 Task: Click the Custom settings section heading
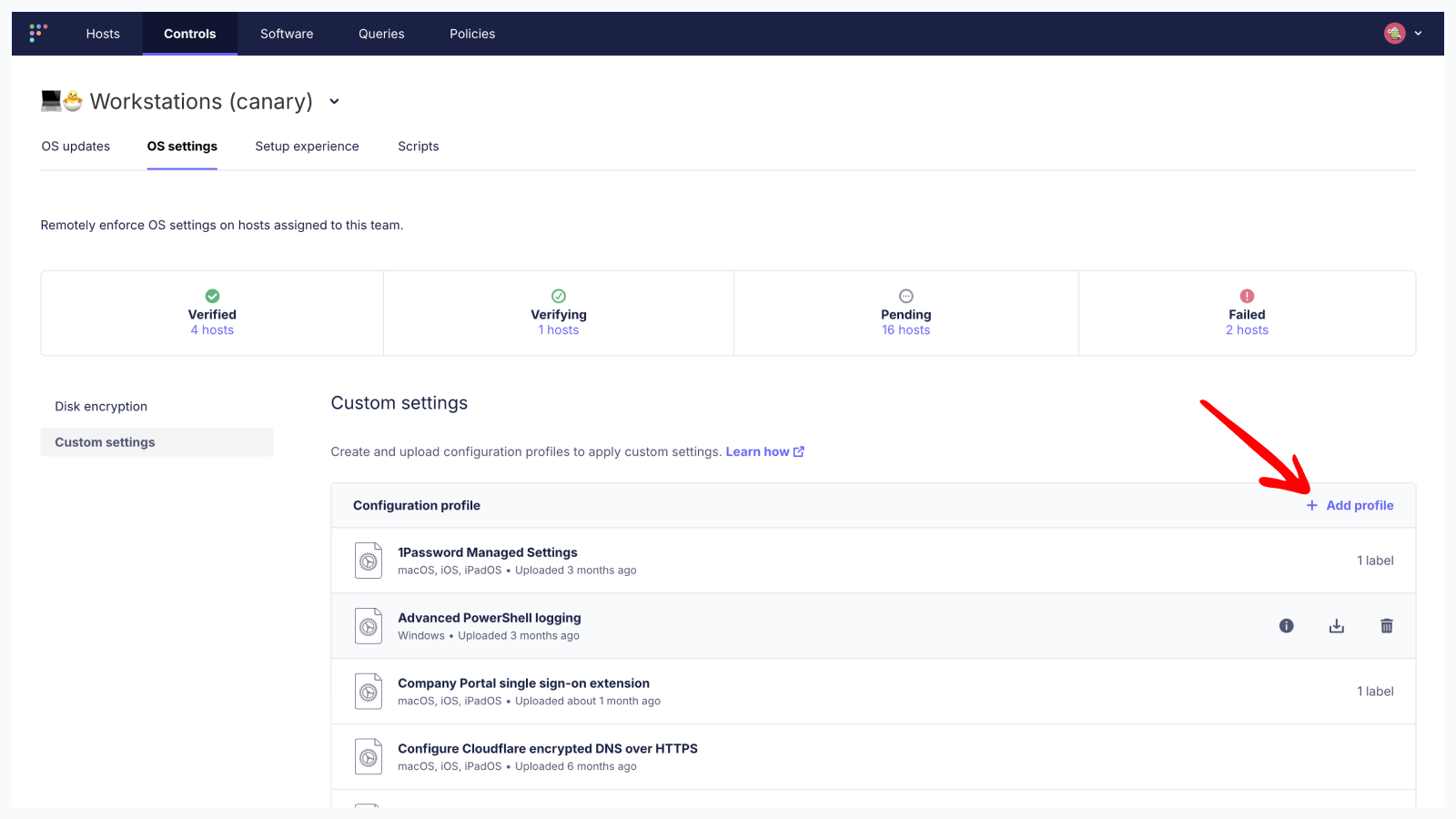[x=399, y=403]
